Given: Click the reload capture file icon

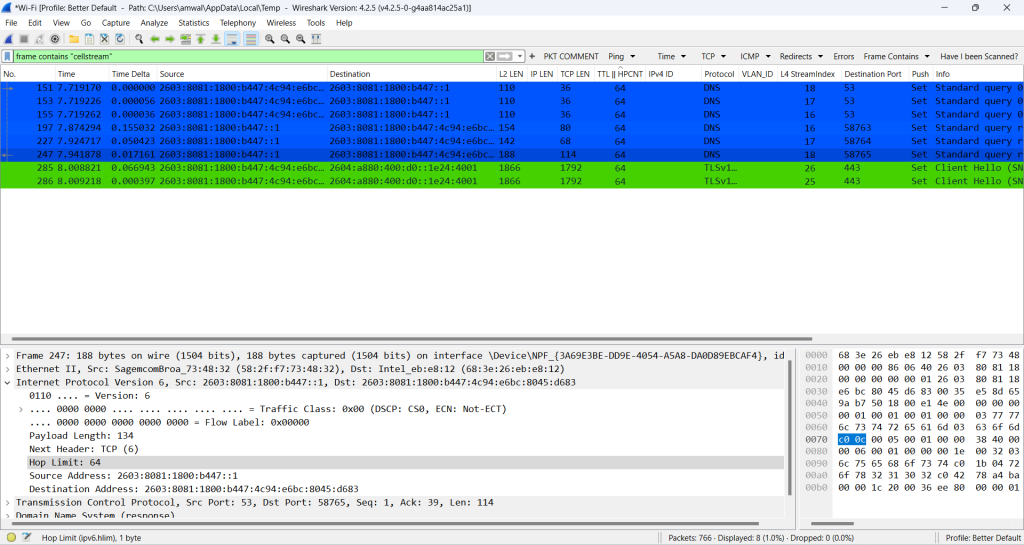Looking at the screenshot, I should click(120, 39).
